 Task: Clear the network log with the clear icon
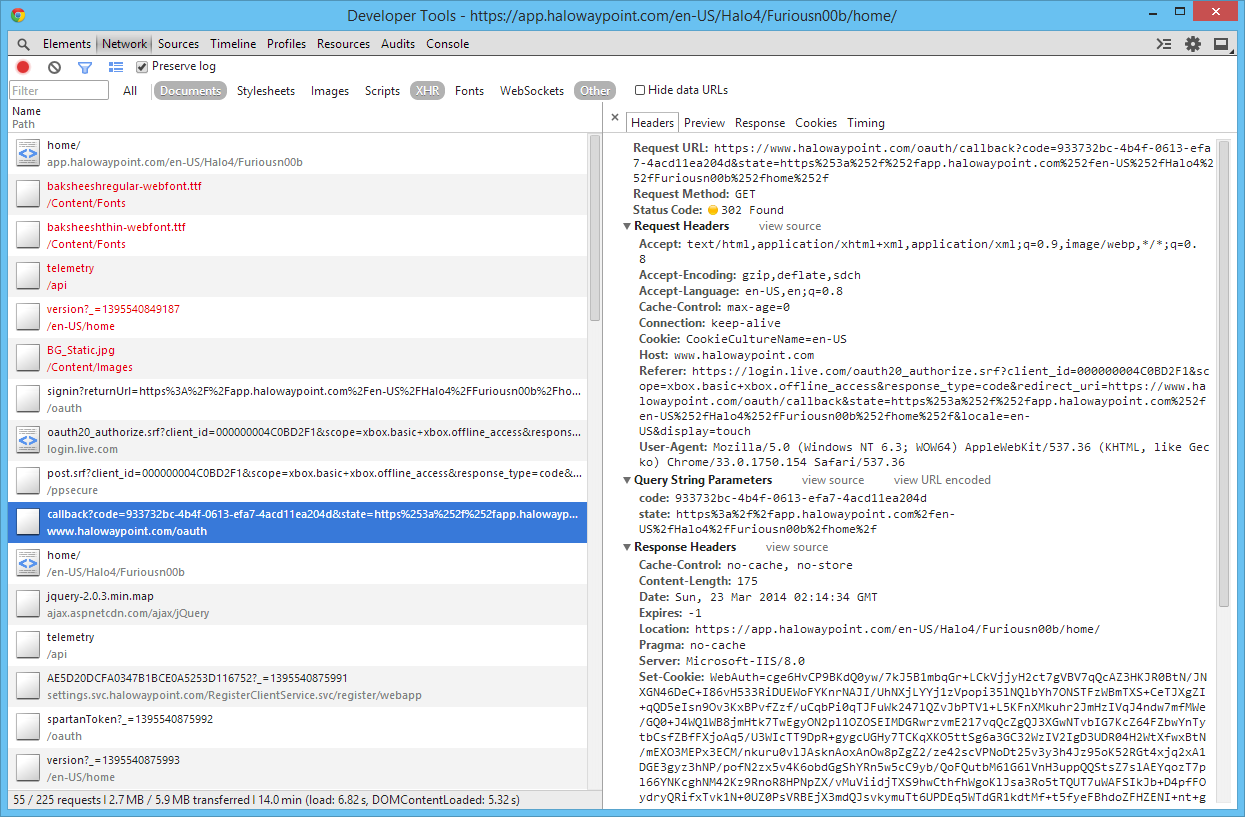(54, 67)
